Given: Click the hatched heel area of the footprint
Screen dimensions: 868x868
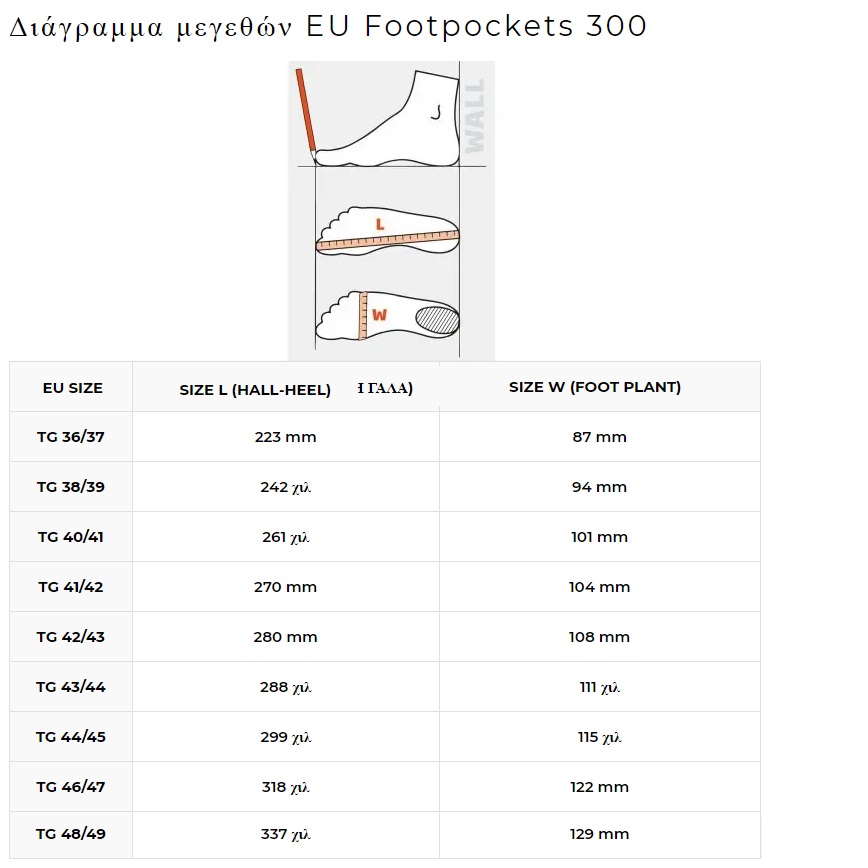Looking at the screenshot, I should pyautogui.click(x=436, y=319).
